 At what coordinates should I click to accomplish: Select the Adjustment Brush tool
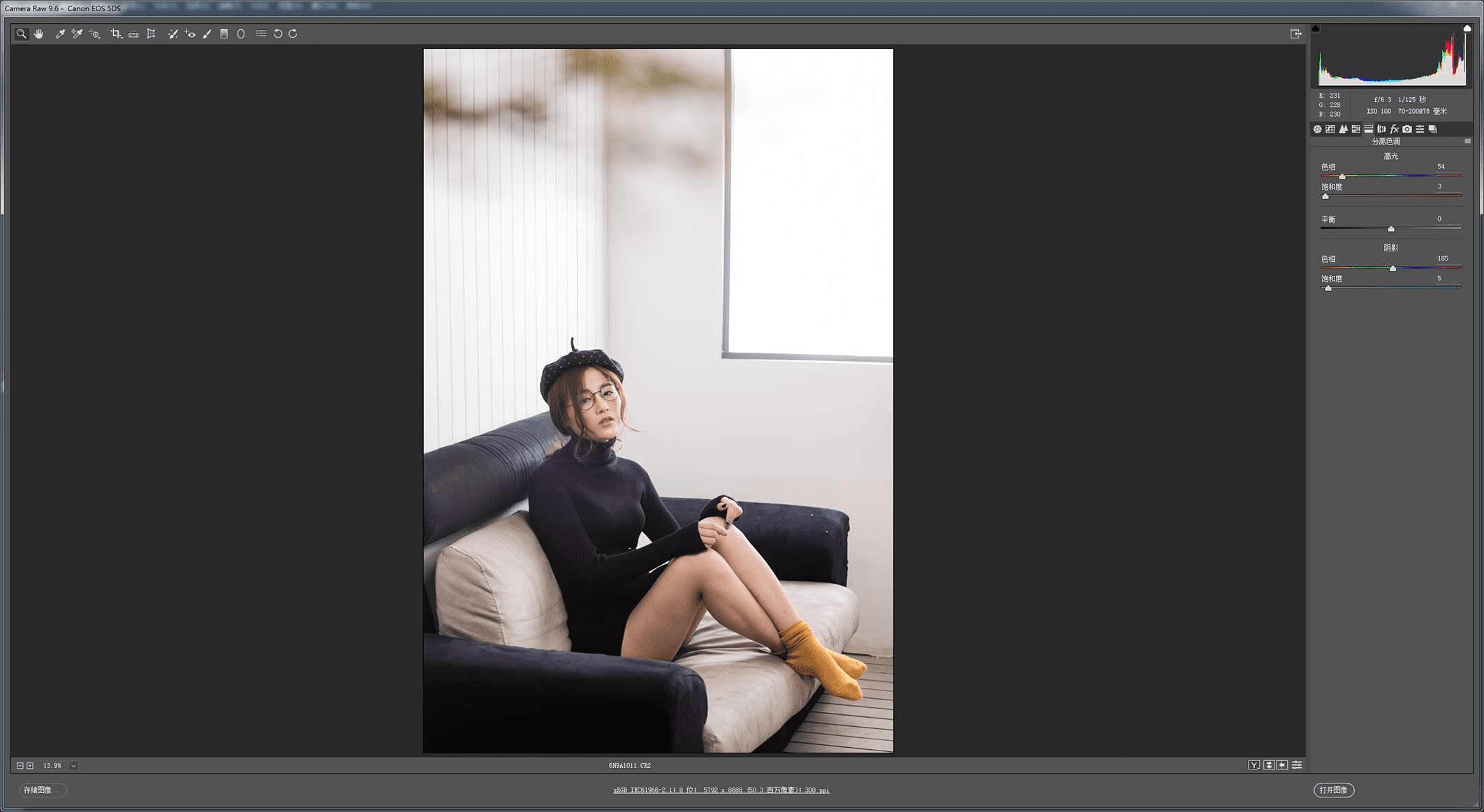[207, 34]
